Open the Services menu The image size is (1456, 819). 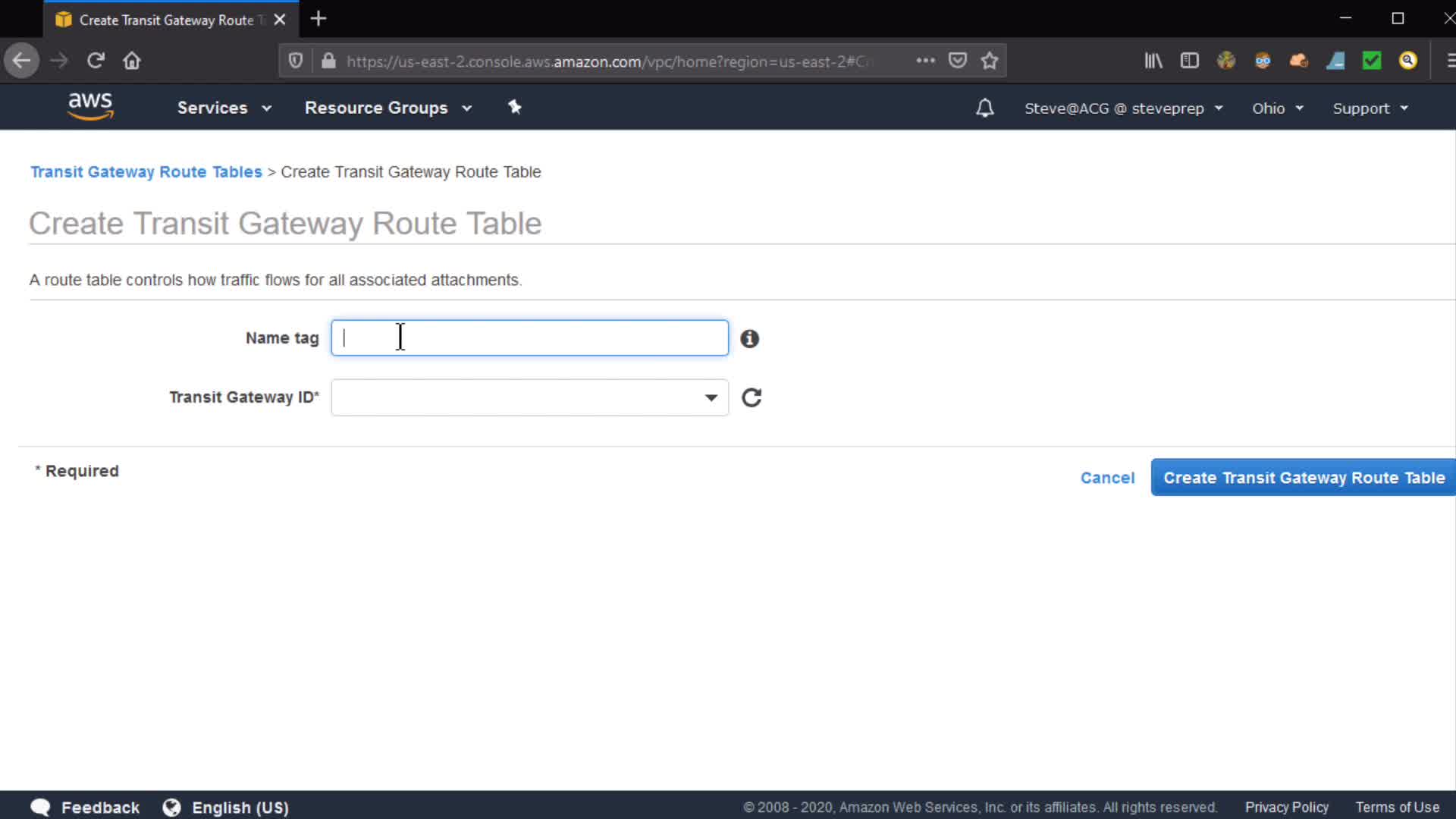(224, 108)
